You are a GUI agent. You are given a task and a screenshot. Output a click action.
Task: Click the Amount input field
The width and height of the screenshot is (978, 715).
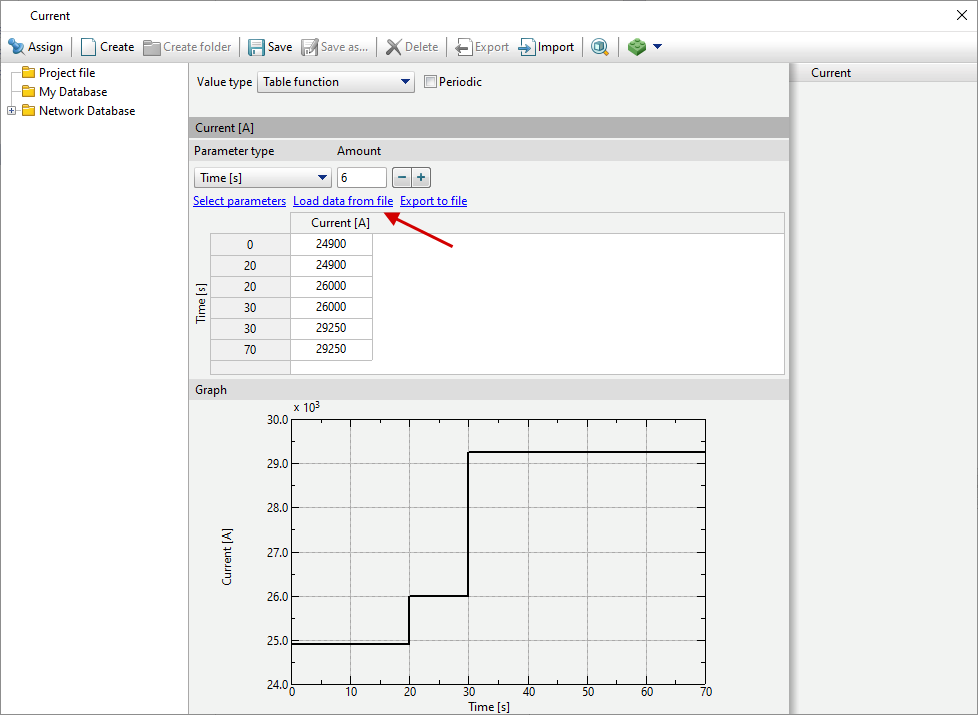pos(361,178)
